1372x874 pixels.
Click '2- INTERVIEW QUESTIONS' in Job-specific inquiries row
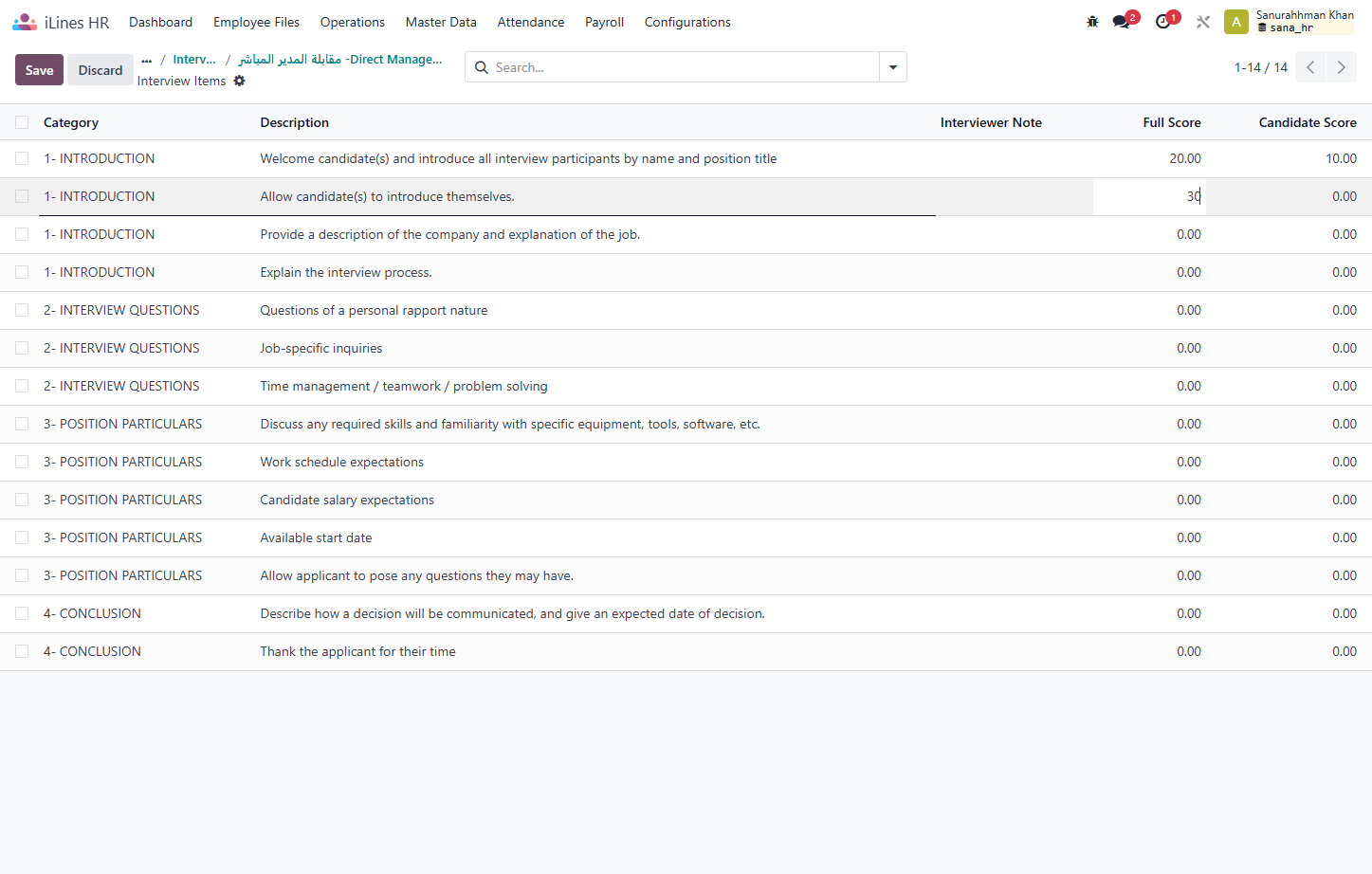(121, 348)
